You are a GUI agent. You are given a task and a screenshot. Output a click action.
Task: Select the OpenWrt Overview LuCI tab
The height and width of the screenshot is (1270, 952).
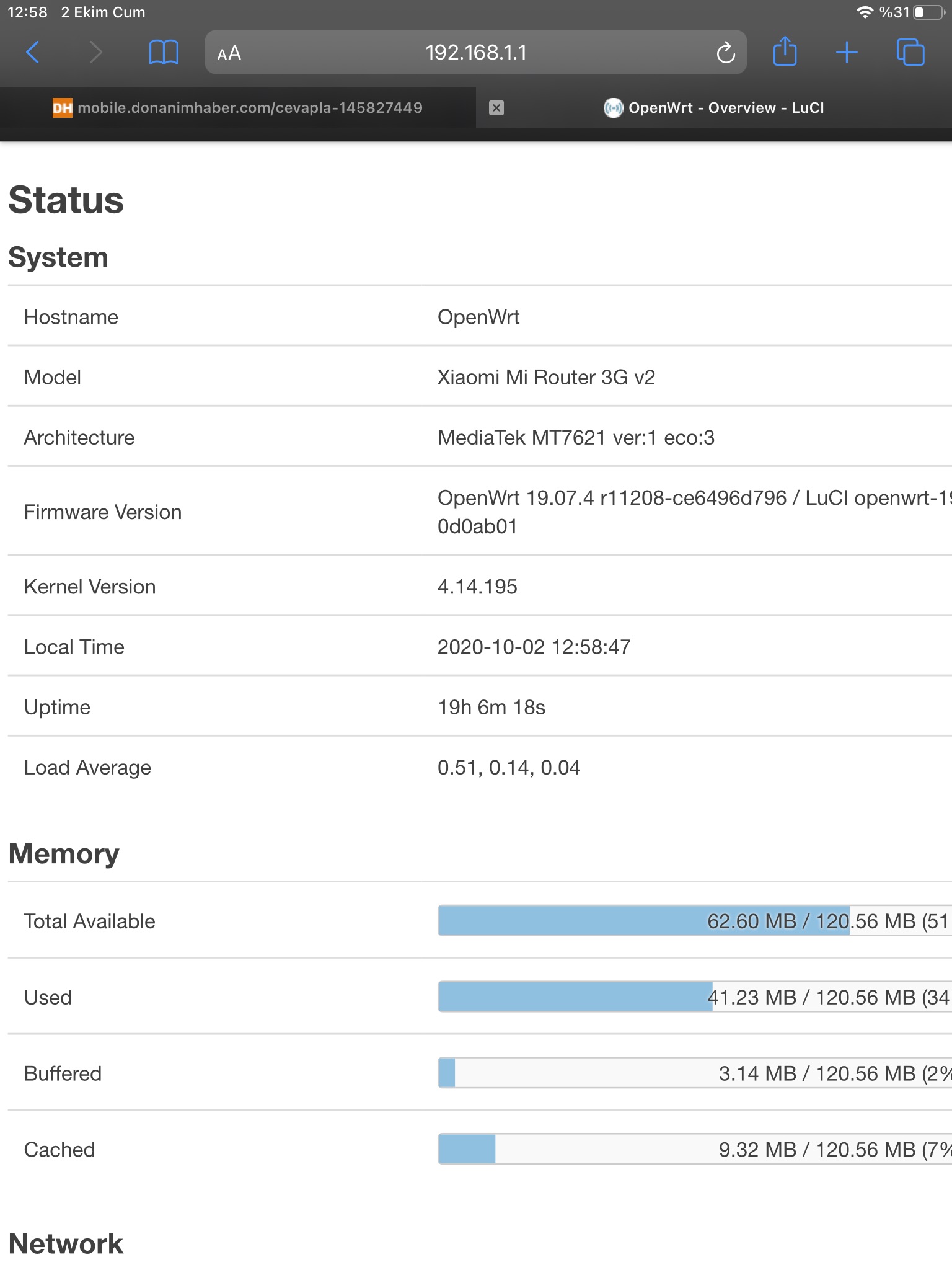point(714,108)
